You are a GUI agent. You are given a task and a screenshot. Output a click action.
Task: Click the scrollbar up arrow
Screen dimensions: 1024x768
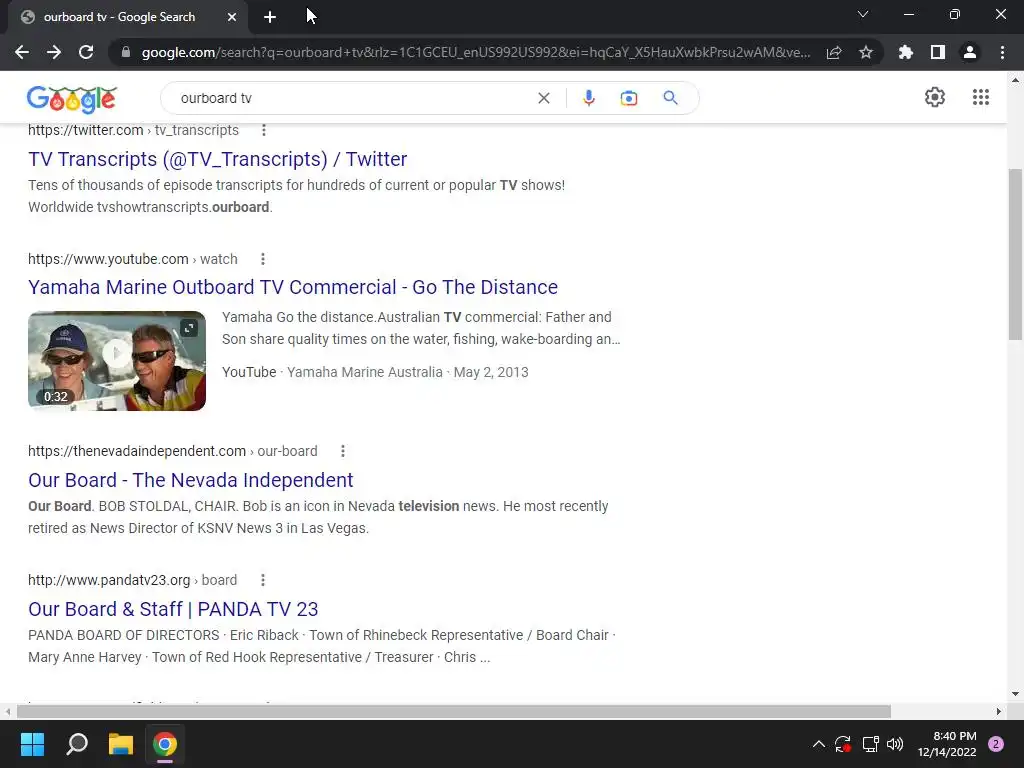tap(1015, 80)
